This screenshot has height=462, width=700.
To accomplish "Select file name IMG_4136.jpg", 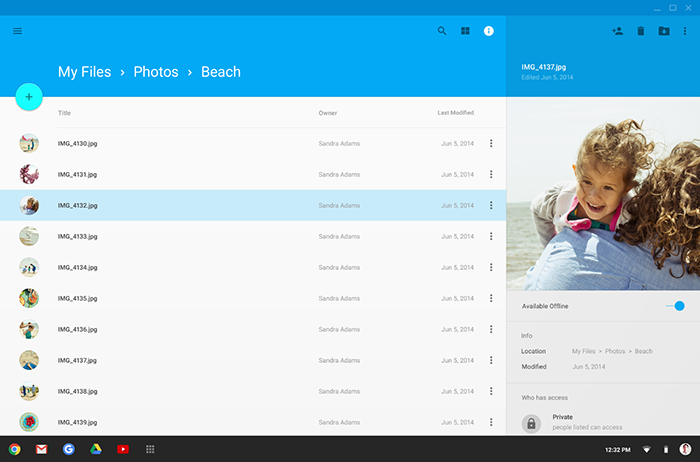I will [77, 329].
